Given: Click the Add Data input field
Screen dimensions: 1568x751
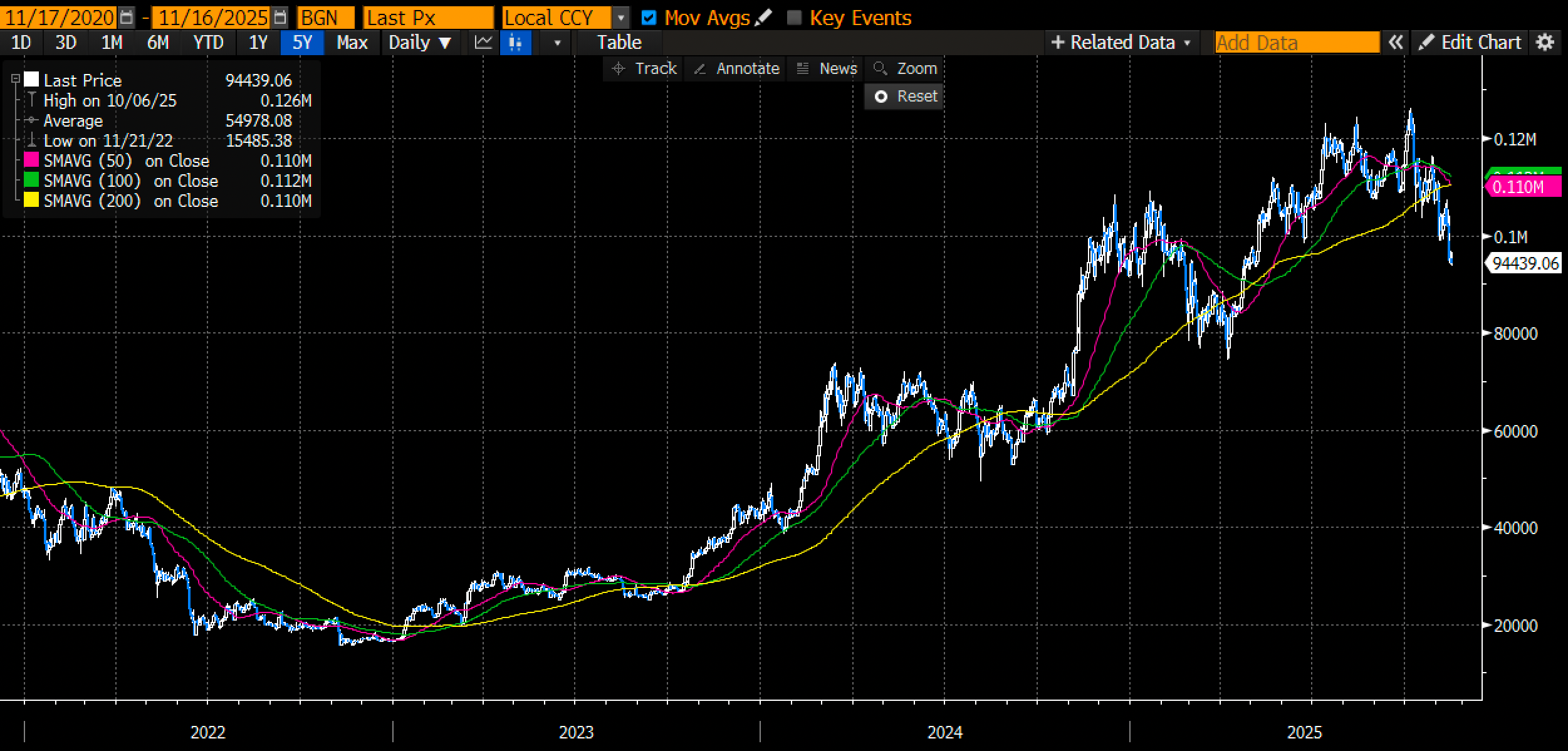Looking at the screenshot, I should [x=1296, y=43].
